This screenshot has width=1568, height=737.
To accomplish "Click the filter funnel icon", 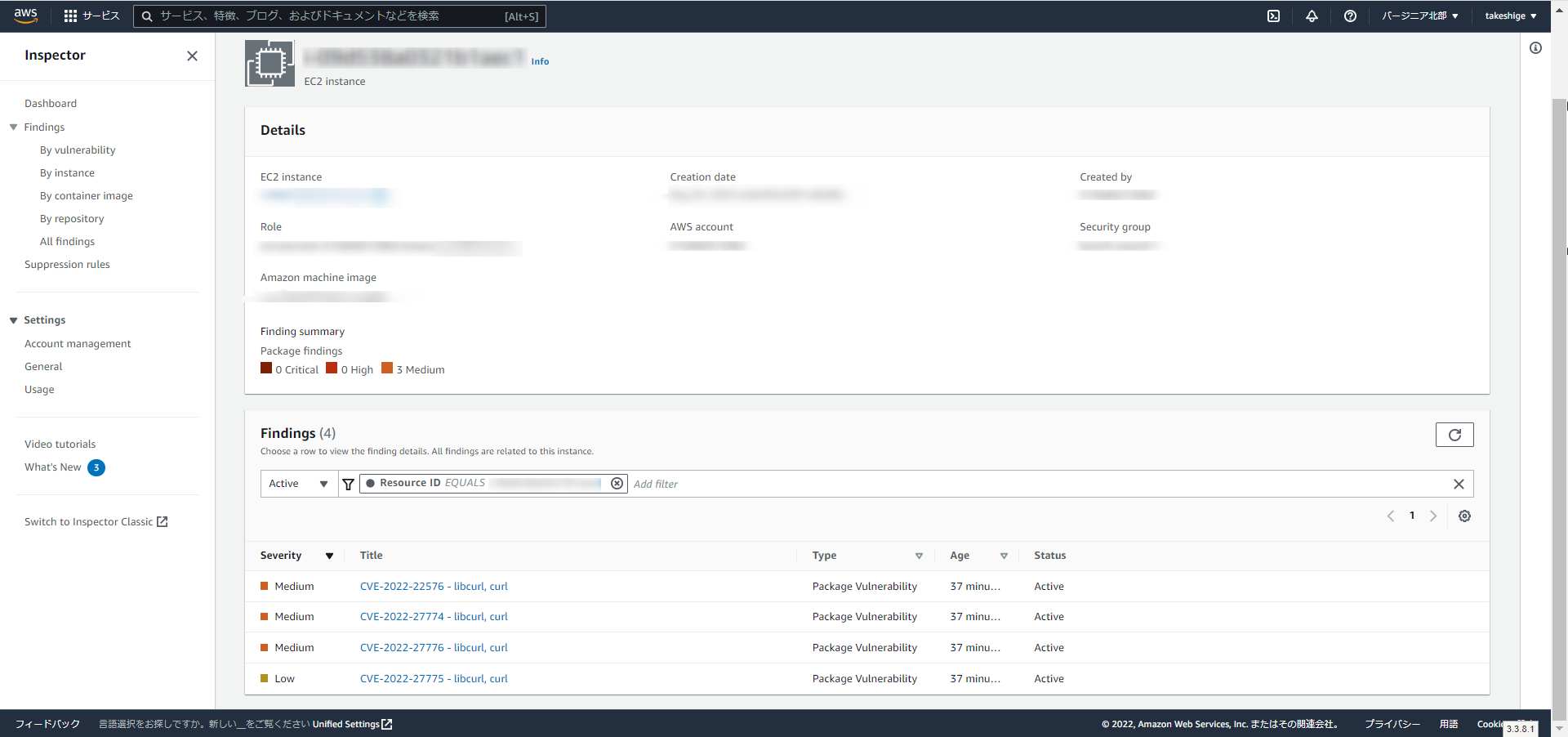I will (349, 484).
